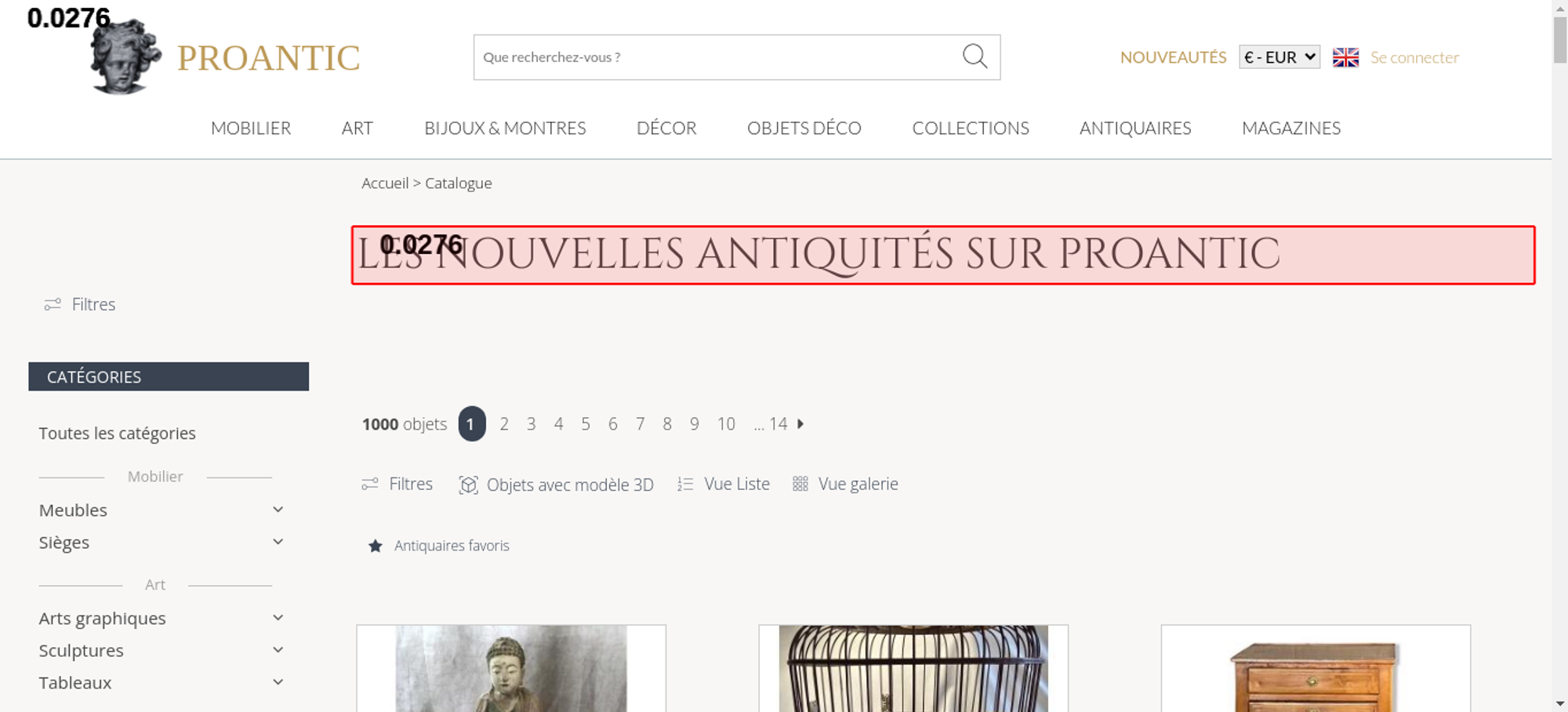The height and width of the screenshot is (712, 1568).
Task: Open the € - EUR currency dropdown
Action: pyautogui.click(x=1279, y=57)
